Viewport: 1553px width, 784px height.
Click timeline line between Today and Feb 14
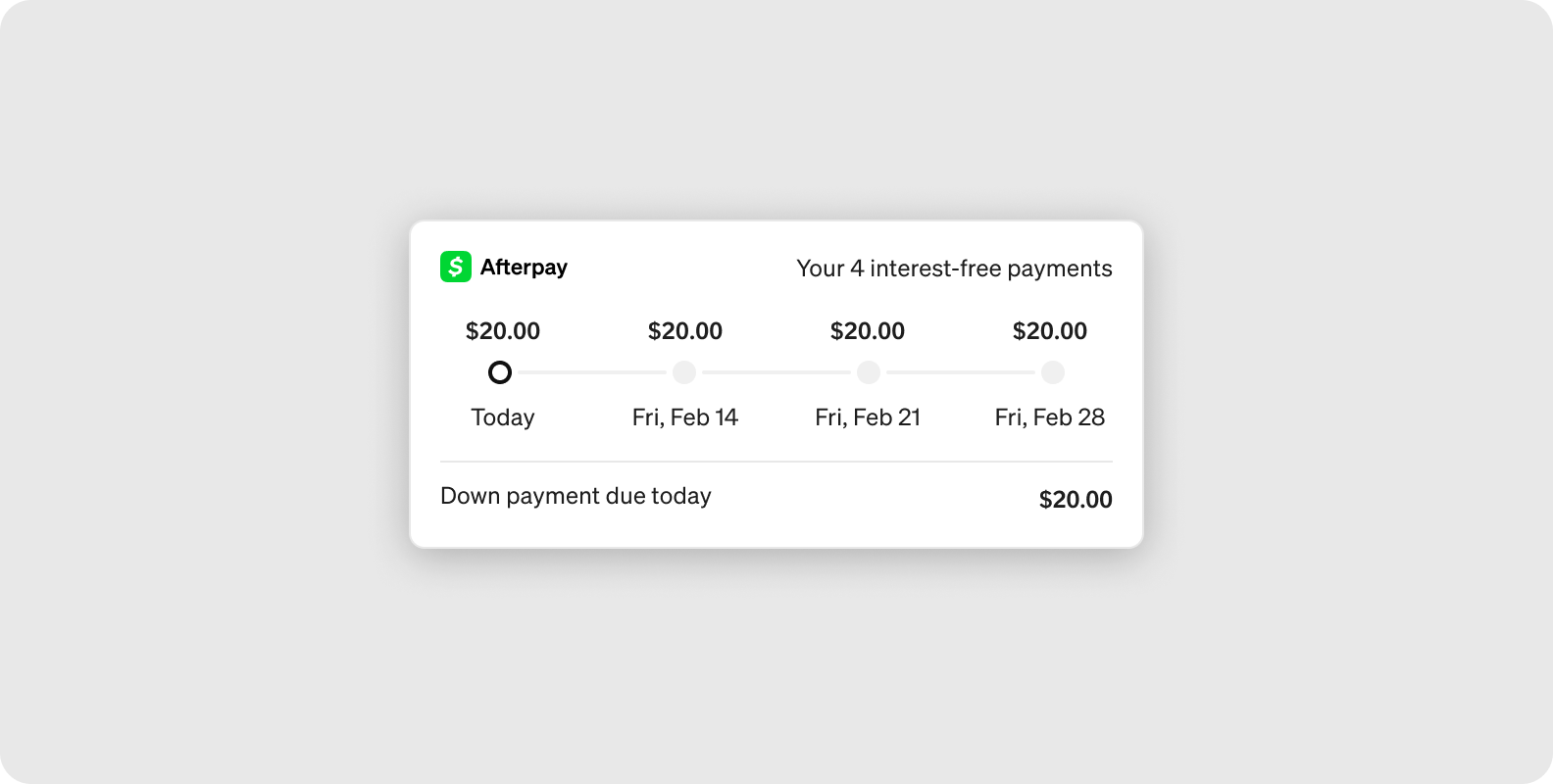[x=592, y=372]
